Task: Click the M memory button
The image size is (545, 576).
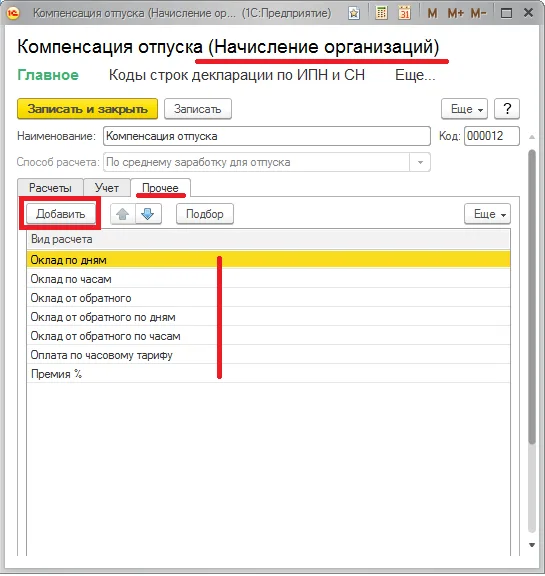Action: point(432,14)
